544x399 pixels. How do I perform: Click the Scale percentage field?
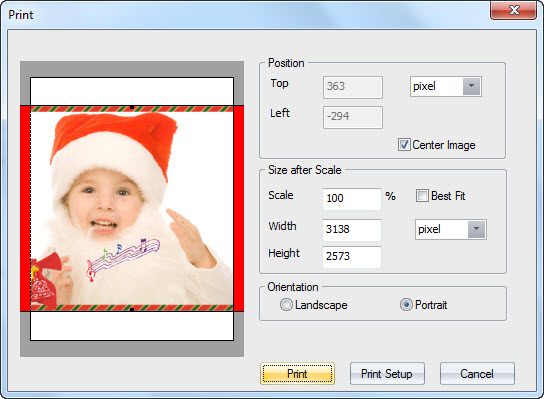[352, 199]
